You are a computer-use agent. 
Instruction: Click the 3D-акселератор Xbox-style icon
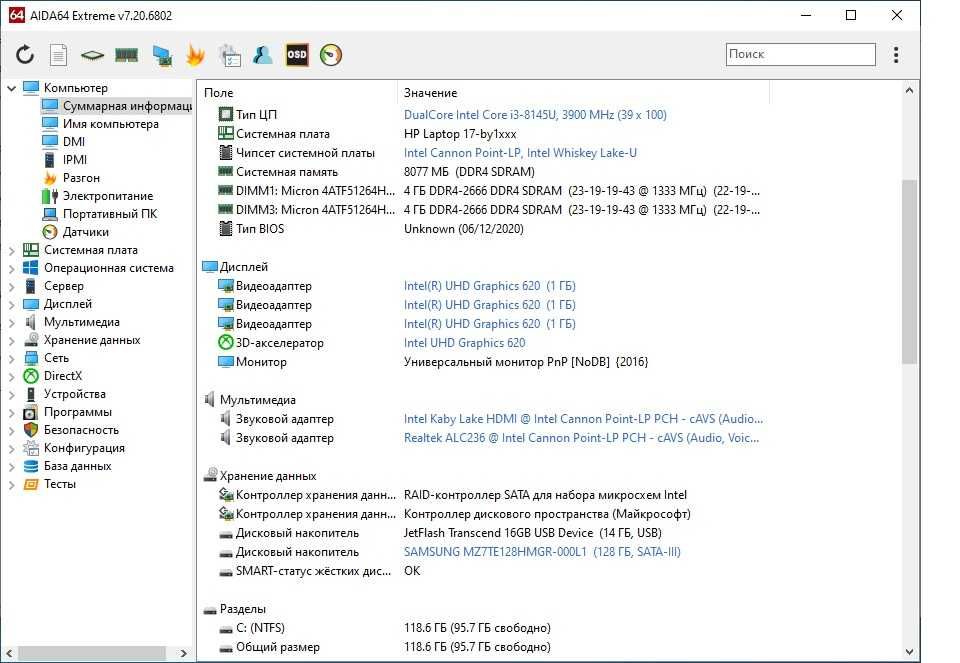225,343
